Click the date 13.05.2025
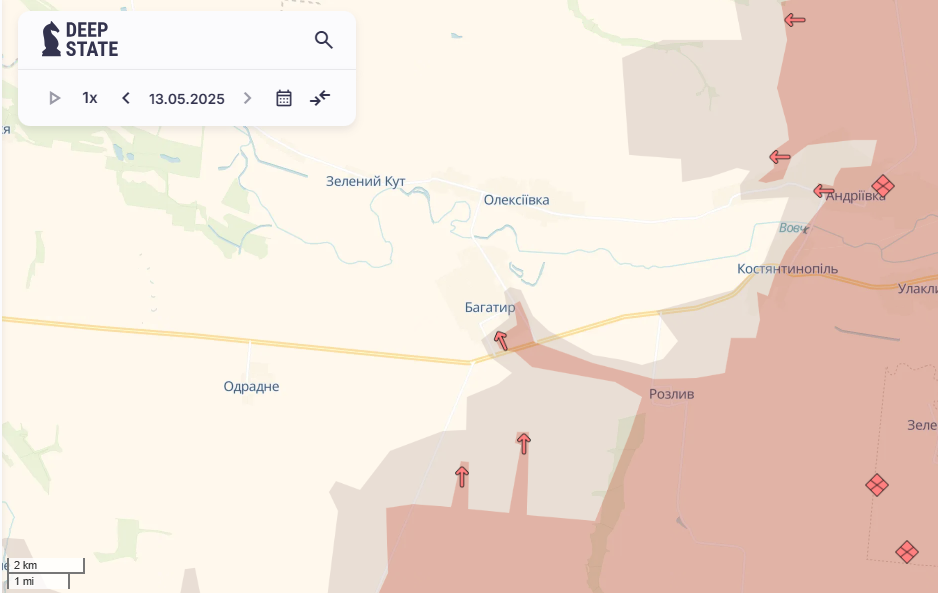The height and width of the screenshot is (593, 938). [x=187, y=99]
